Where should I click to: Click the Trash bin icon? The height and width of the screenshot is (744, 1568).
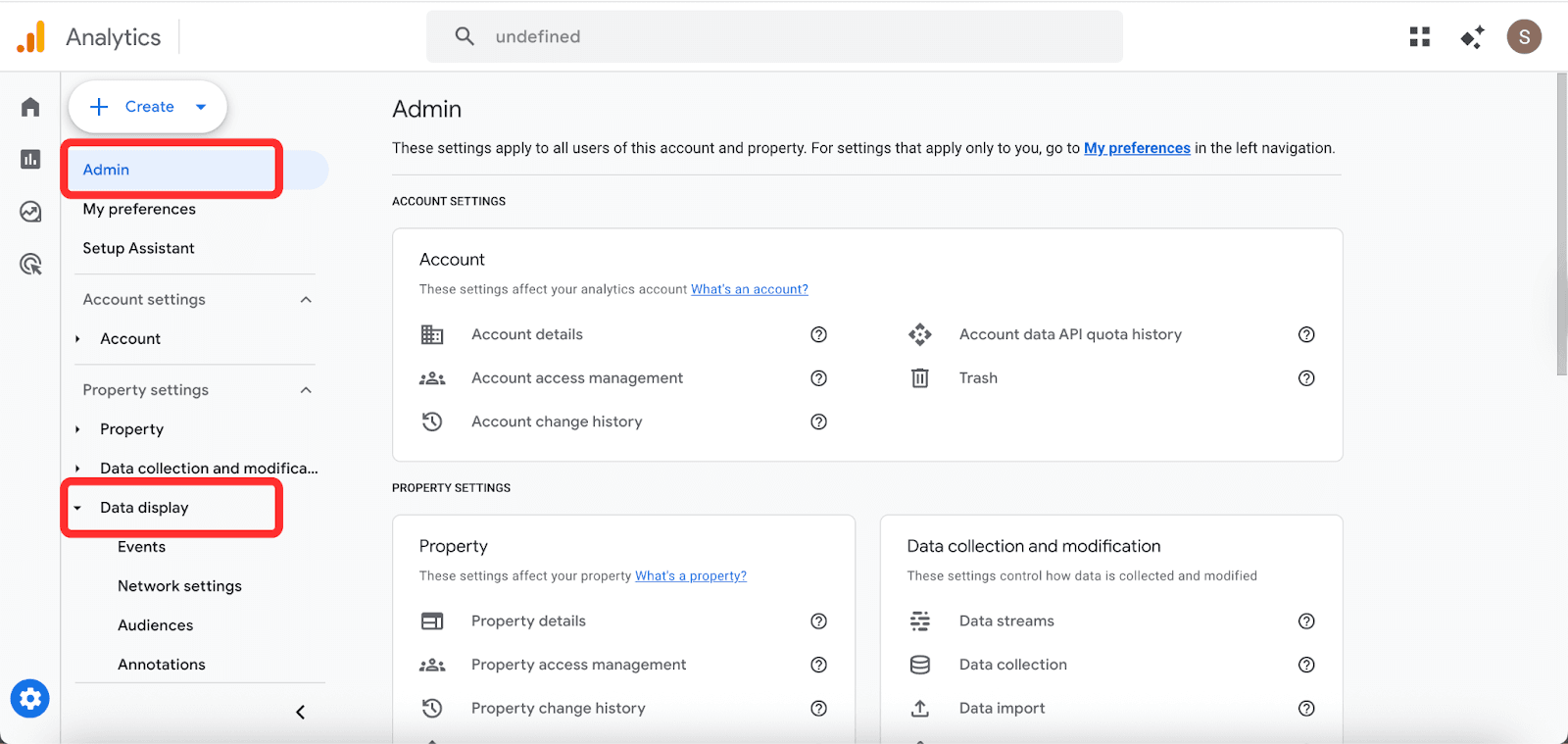pyautogui.click(x=920, y=378)
